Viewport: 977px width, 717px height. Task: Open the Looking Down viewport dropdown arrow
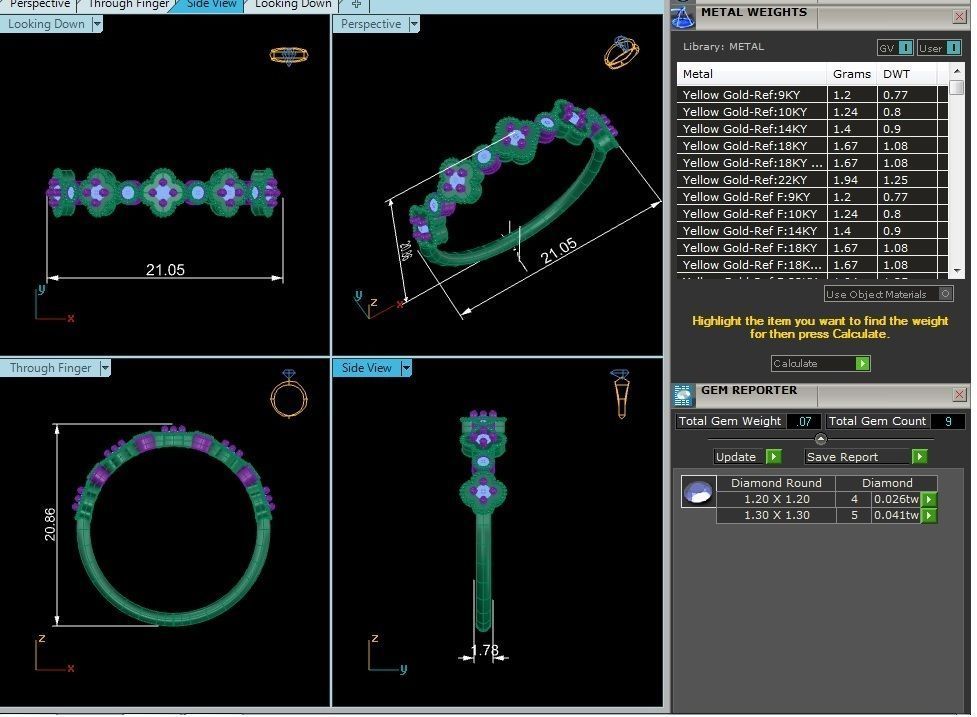pos(97,24)
